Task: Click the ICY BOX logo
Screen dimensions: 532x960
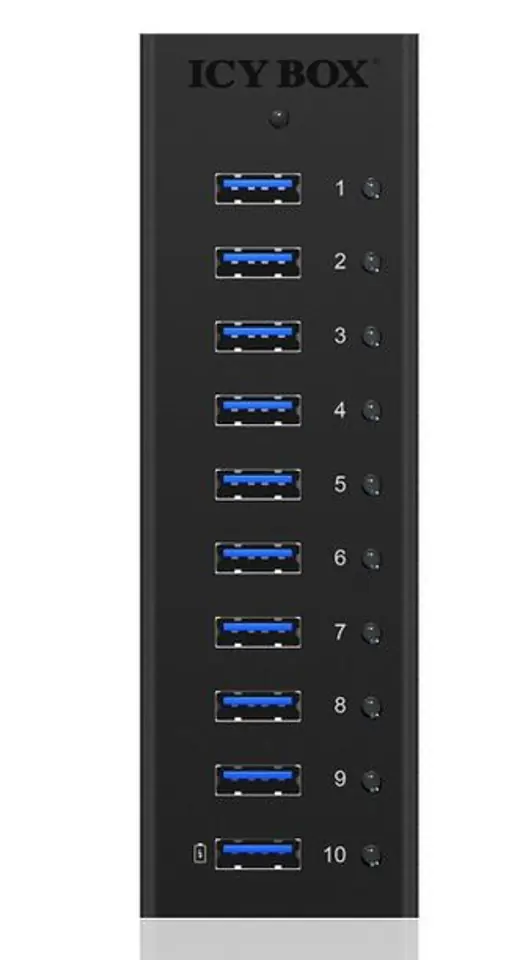Action: click(279, 74)
